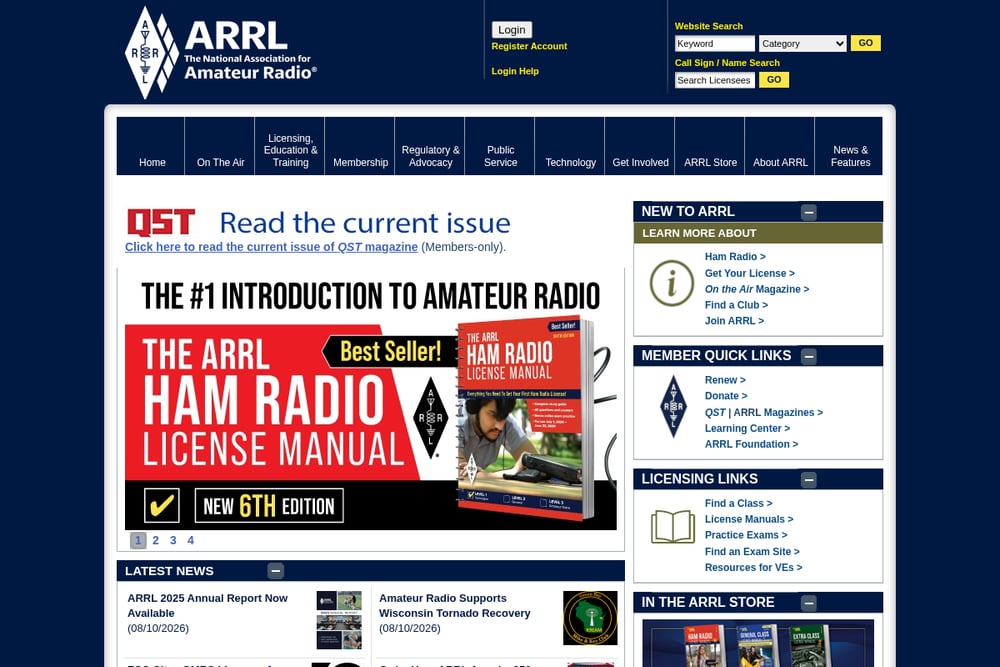Click the Wisconsin club logo news thumbnail
The image size is (1000, 667).
(590, 618)
